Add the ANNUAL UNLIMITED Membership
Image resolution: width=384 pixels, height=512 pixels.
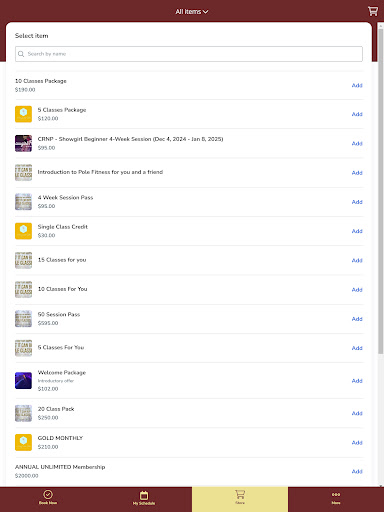(x=357, y=471)
